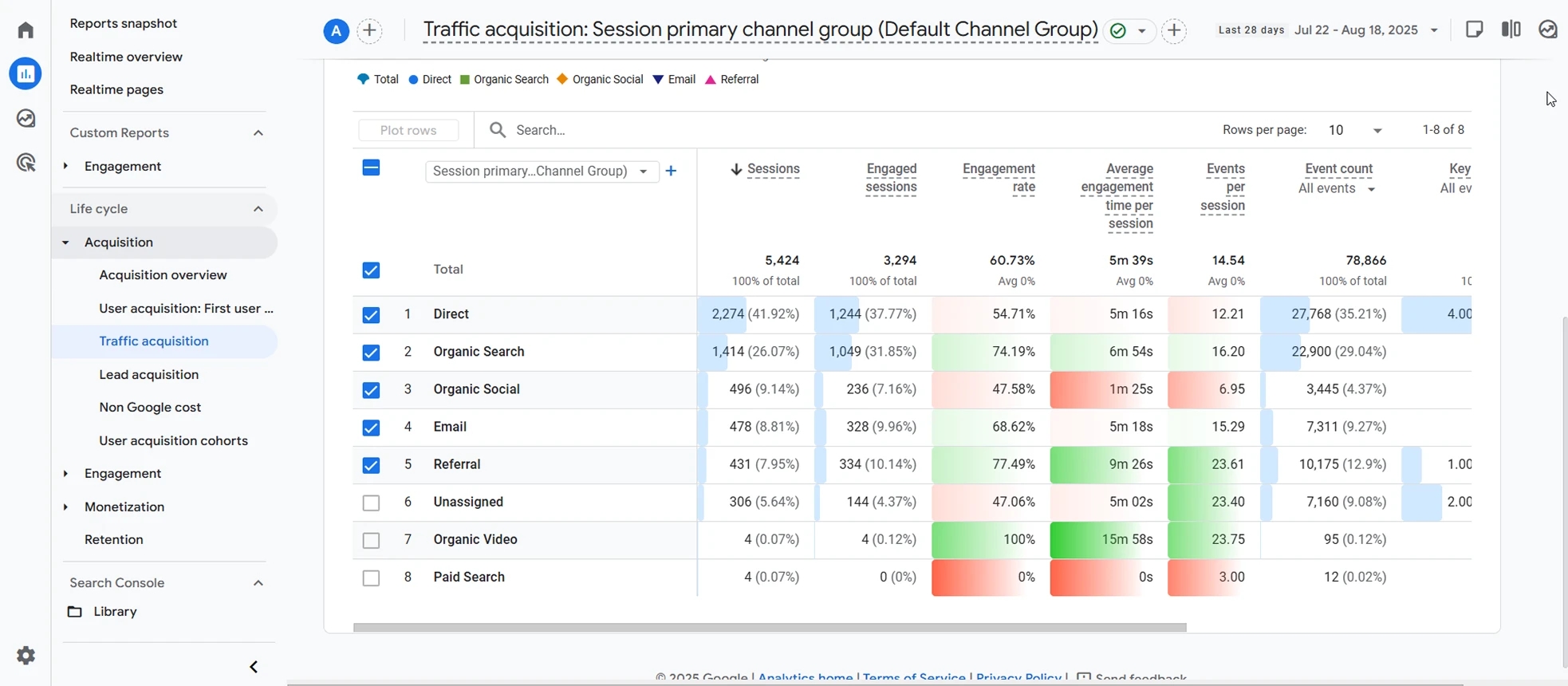Collapse the Life cycle section
This screenshot has height=686, width=1568.
[258, 209]
